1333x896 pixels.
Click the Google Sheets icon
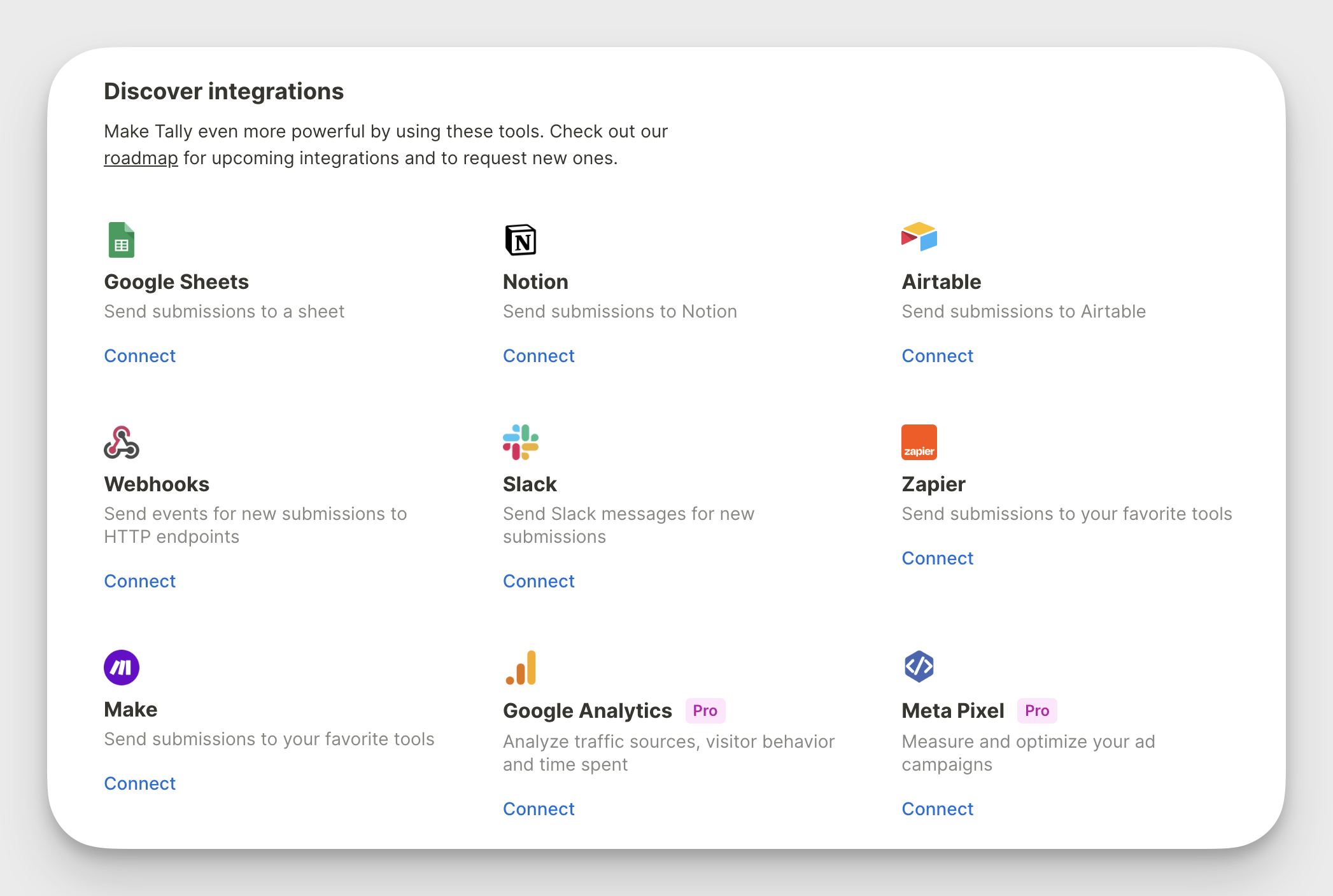pos(122,240)
